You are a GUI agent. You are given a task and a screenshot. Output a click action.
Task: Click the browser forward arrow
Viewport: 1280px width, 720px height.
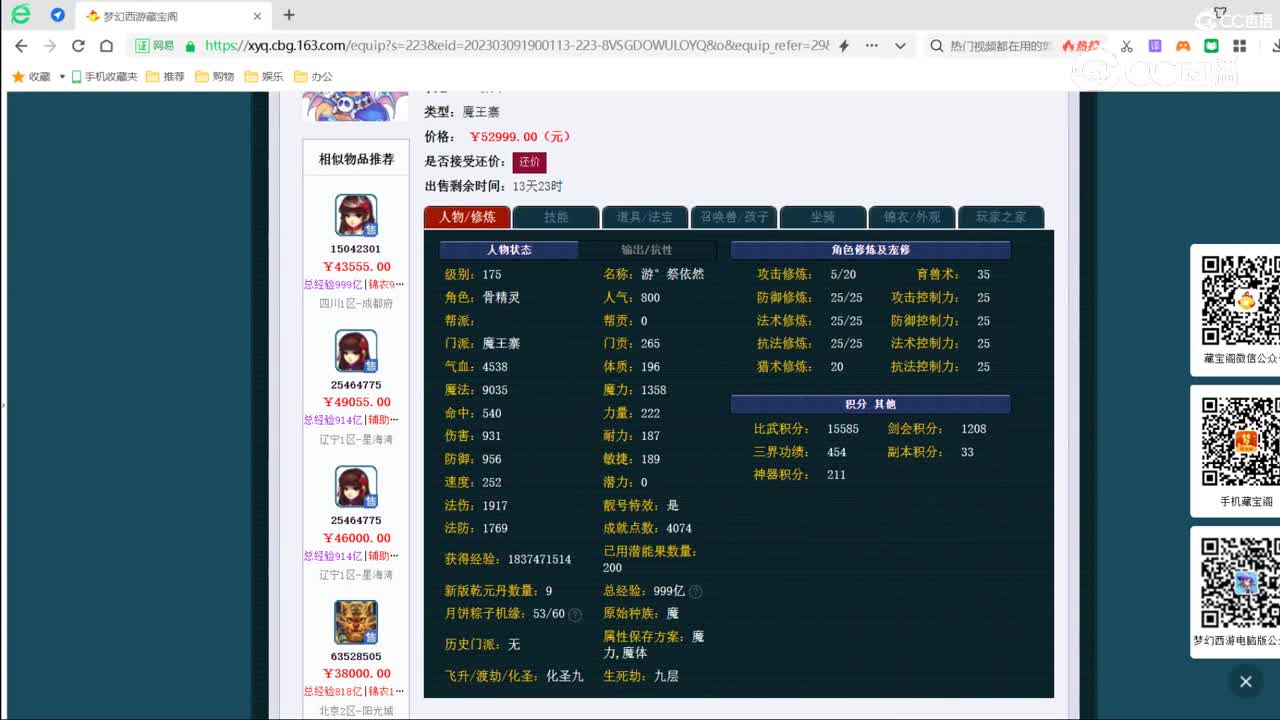point(50,46)
